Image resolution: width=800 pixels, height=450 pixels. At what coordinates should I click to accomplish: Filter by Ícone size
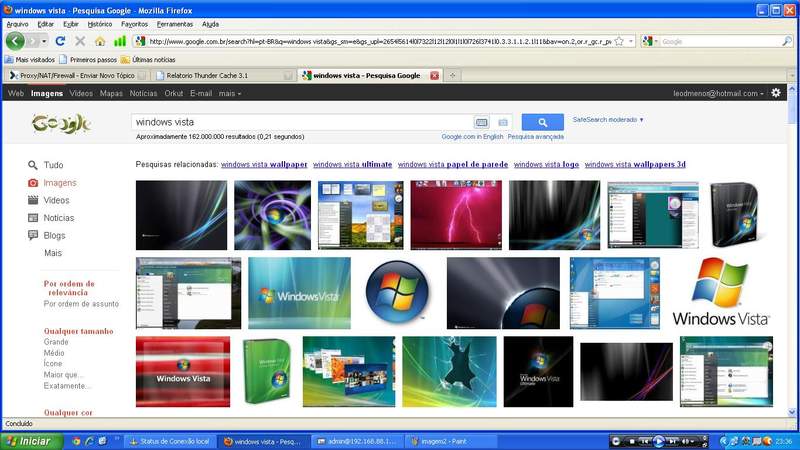pyautogui.click(x=53, y=363)
